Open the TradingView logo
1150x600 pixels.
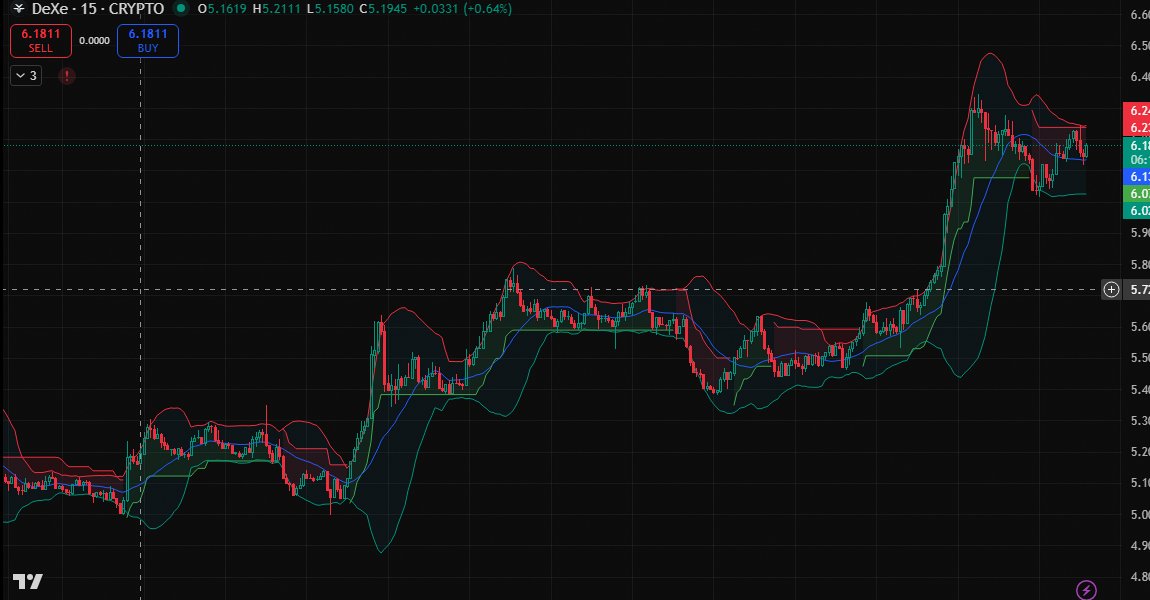27,582
